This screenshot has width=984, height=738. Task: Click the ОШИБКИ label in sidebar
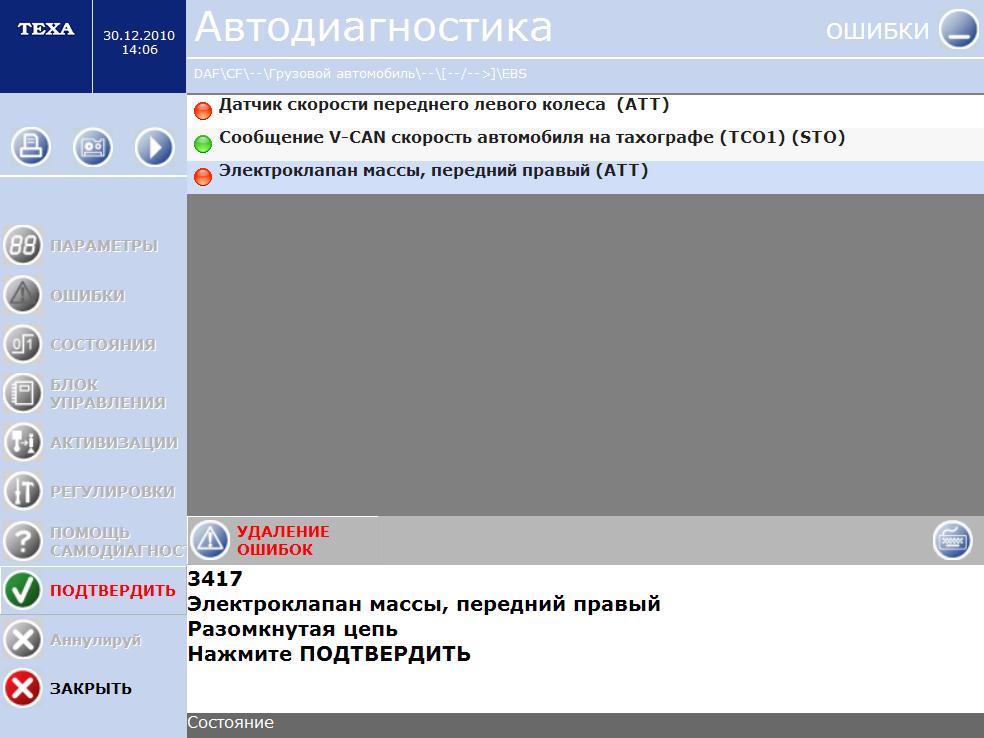[88, 295]
